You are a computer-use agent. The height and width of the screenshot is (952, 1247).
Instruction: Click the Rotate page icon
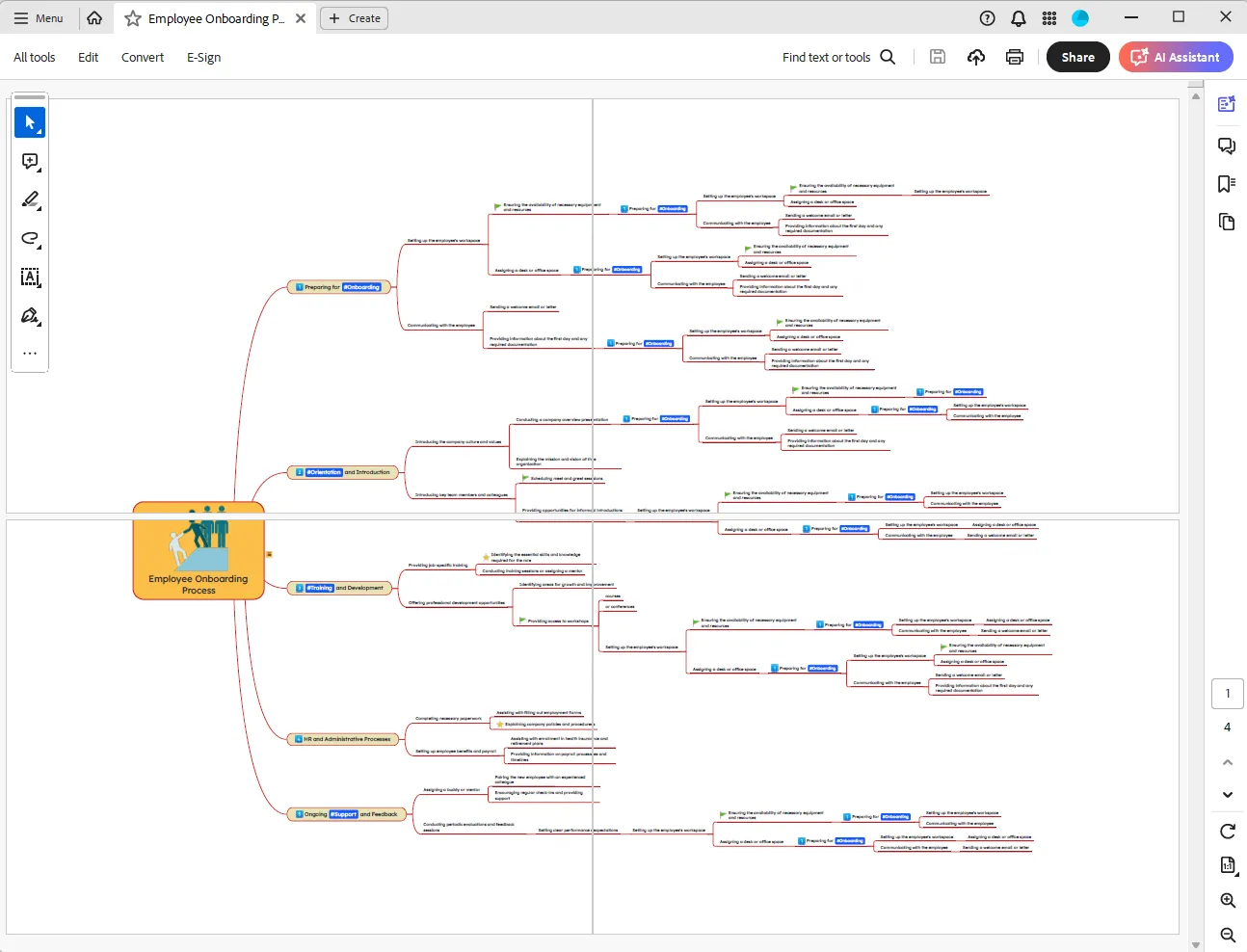[x=1228, y=831]
